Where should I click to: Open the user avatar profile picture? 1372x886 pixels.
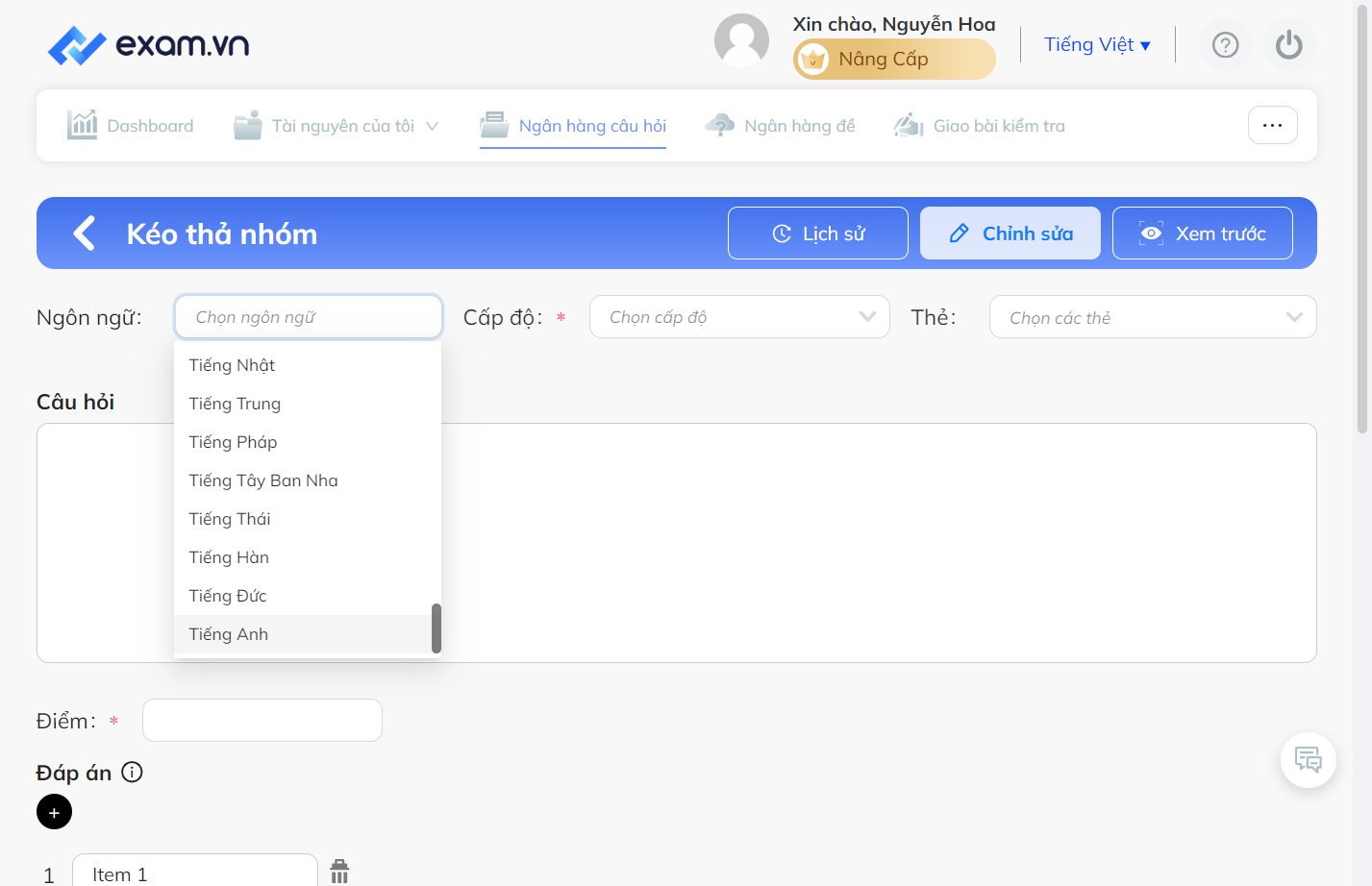pos(741,41)
